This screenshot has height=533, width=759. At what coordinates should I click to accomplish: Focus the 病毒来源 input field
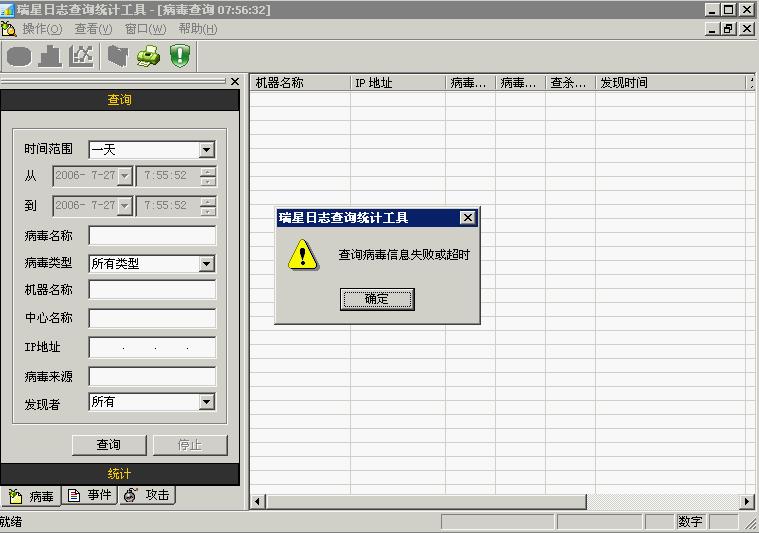pos(152,377)
